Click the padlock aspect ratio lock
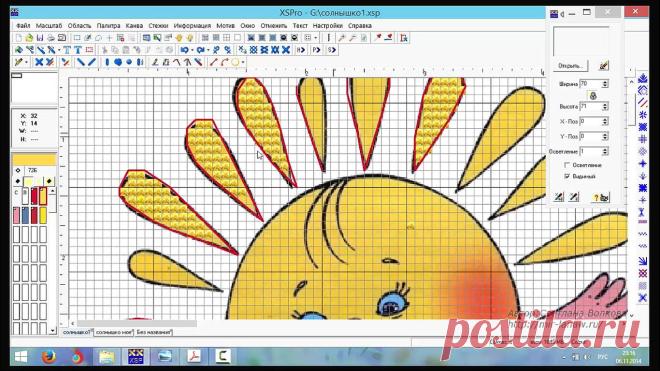 click(593, 96)
